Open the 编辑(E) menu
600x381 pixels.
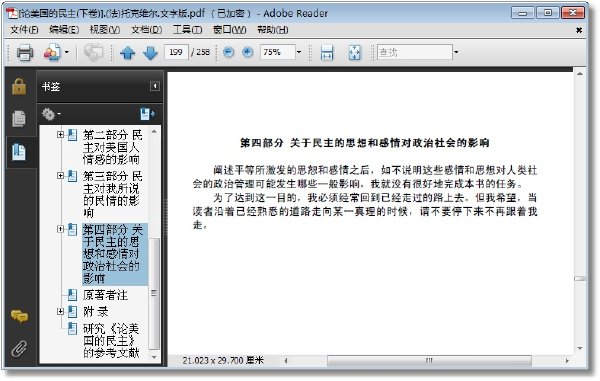pyautogui.click(x=64, y=30)
